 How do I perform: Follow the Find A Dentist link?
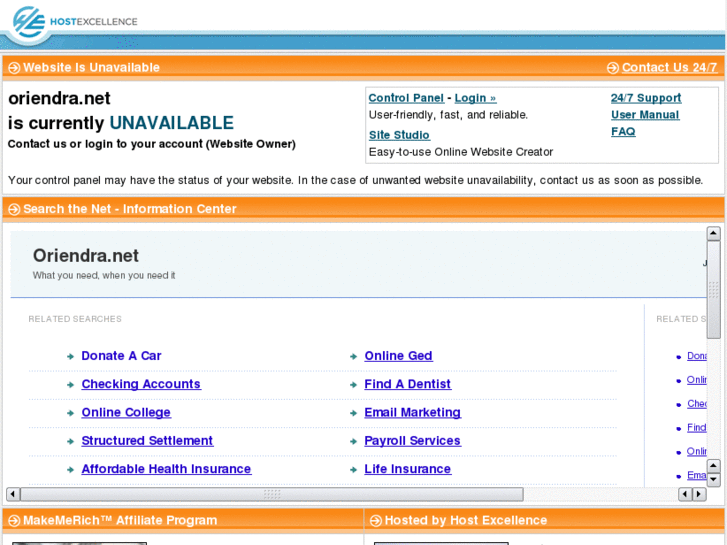pos(407,384)
